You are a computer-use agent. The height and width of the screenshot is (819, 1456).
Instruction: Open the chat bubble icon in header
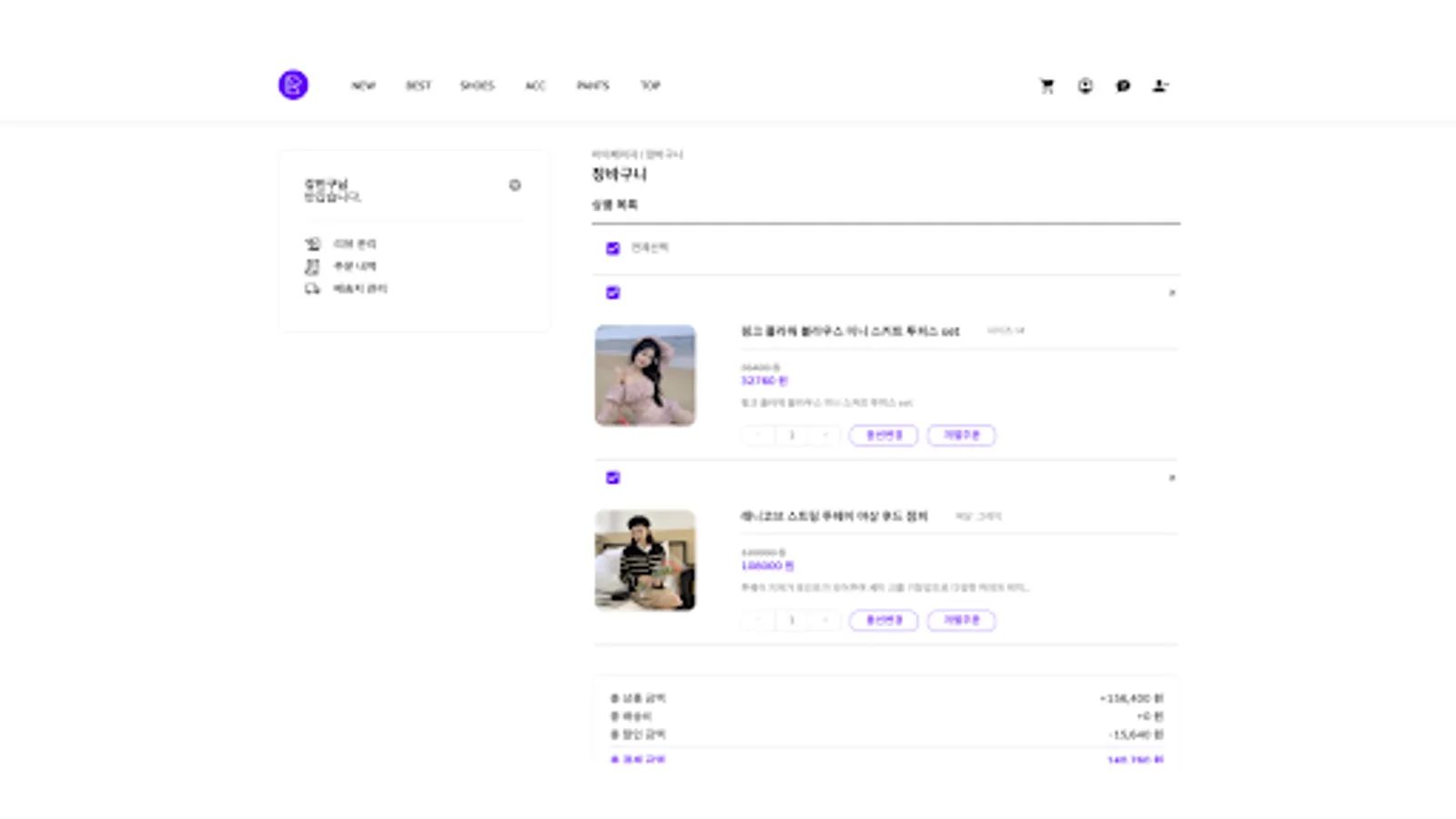1123,86
